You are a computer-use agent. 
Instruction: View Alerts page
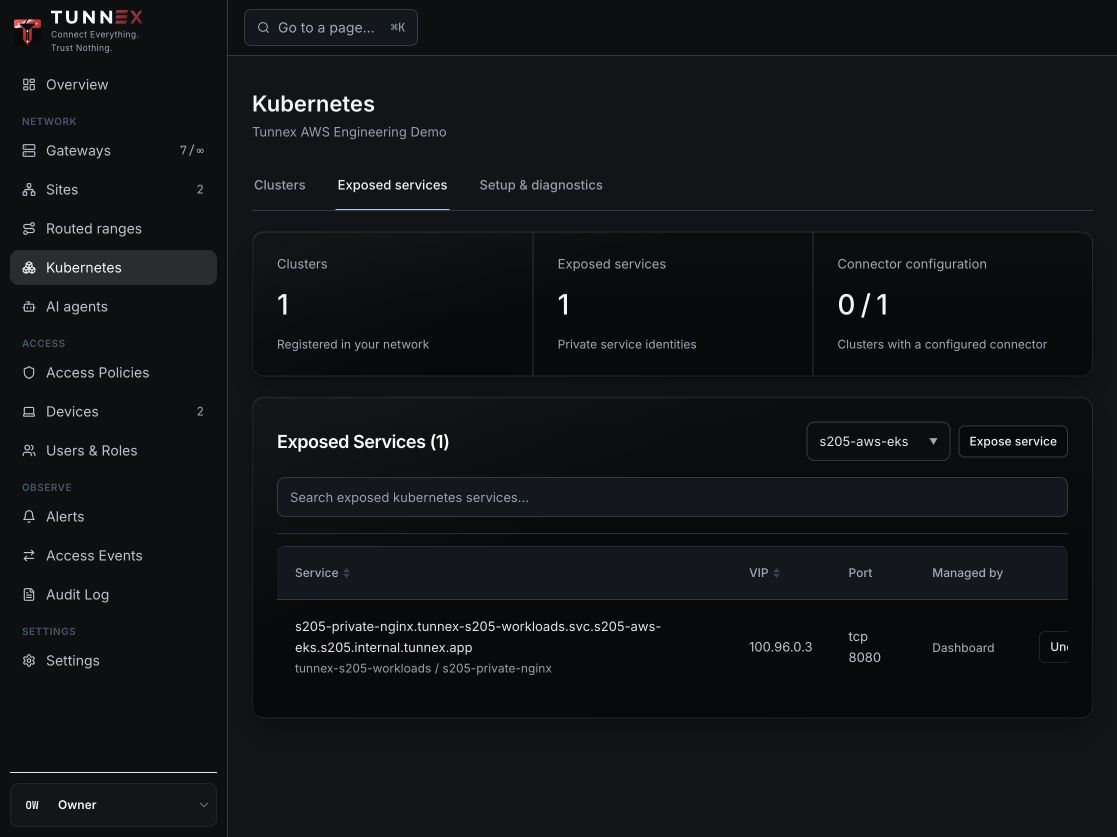(113, 516)
